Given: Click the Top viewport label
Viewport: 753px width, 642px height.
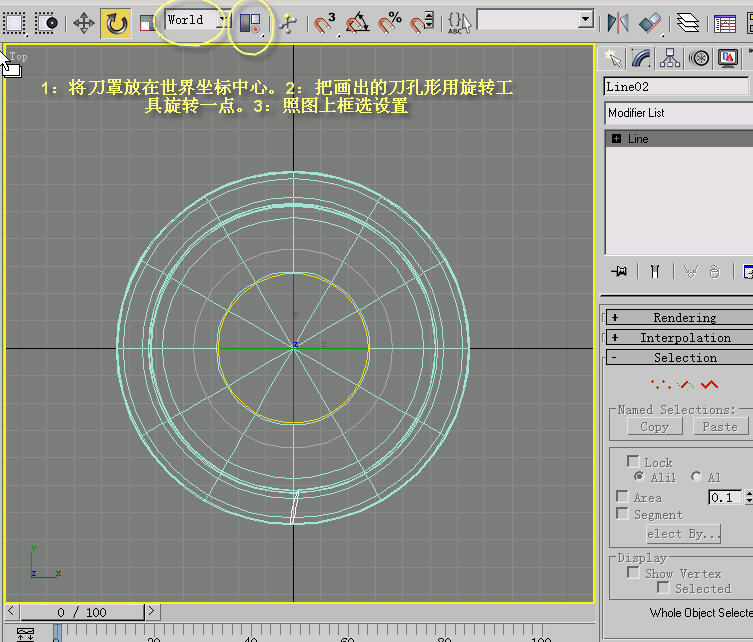Looking at the screenshot, I should click(x=18, y=57).
